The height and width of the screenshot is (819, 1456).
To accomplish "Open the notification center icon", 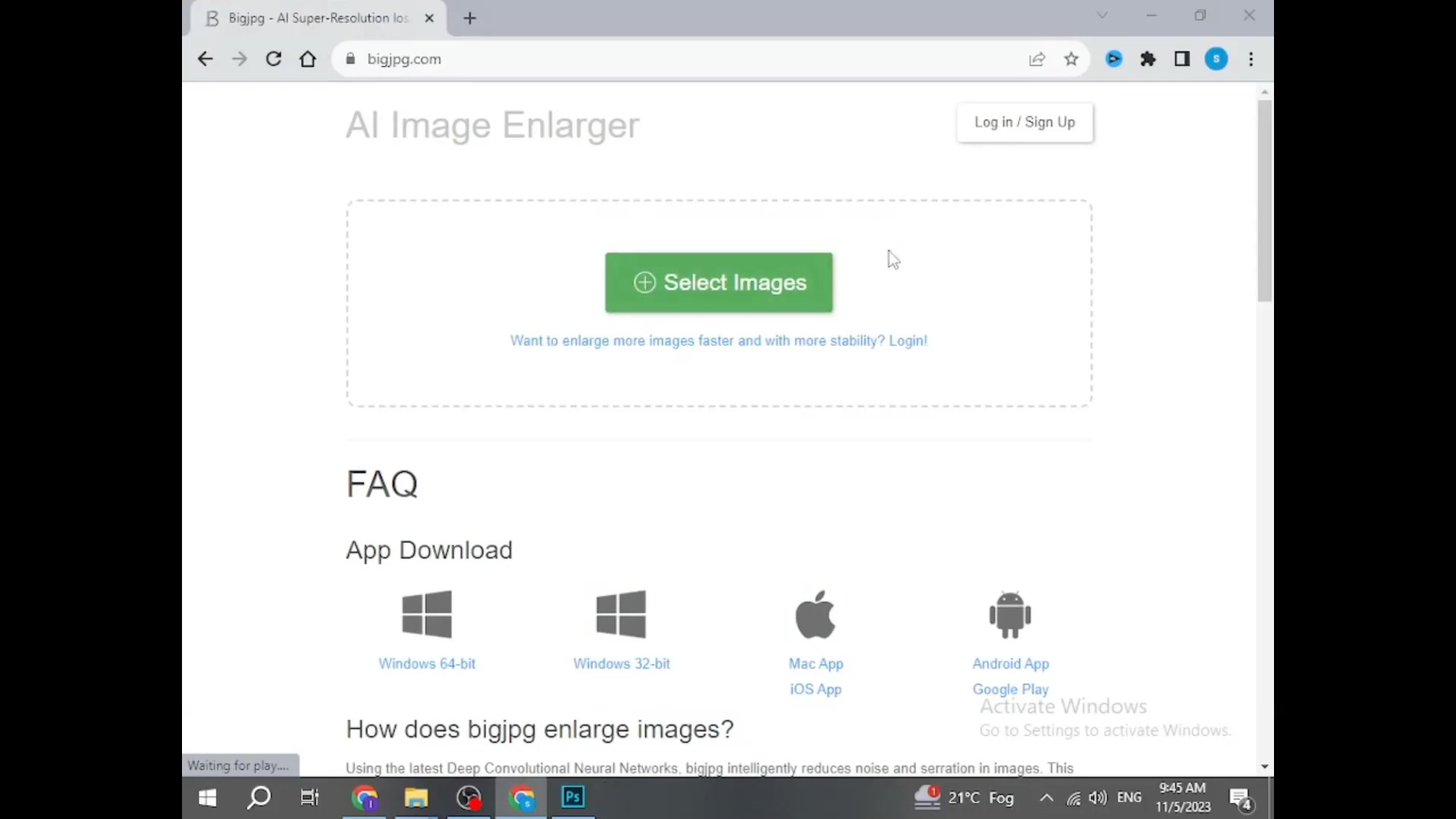I will point(1241,799).
